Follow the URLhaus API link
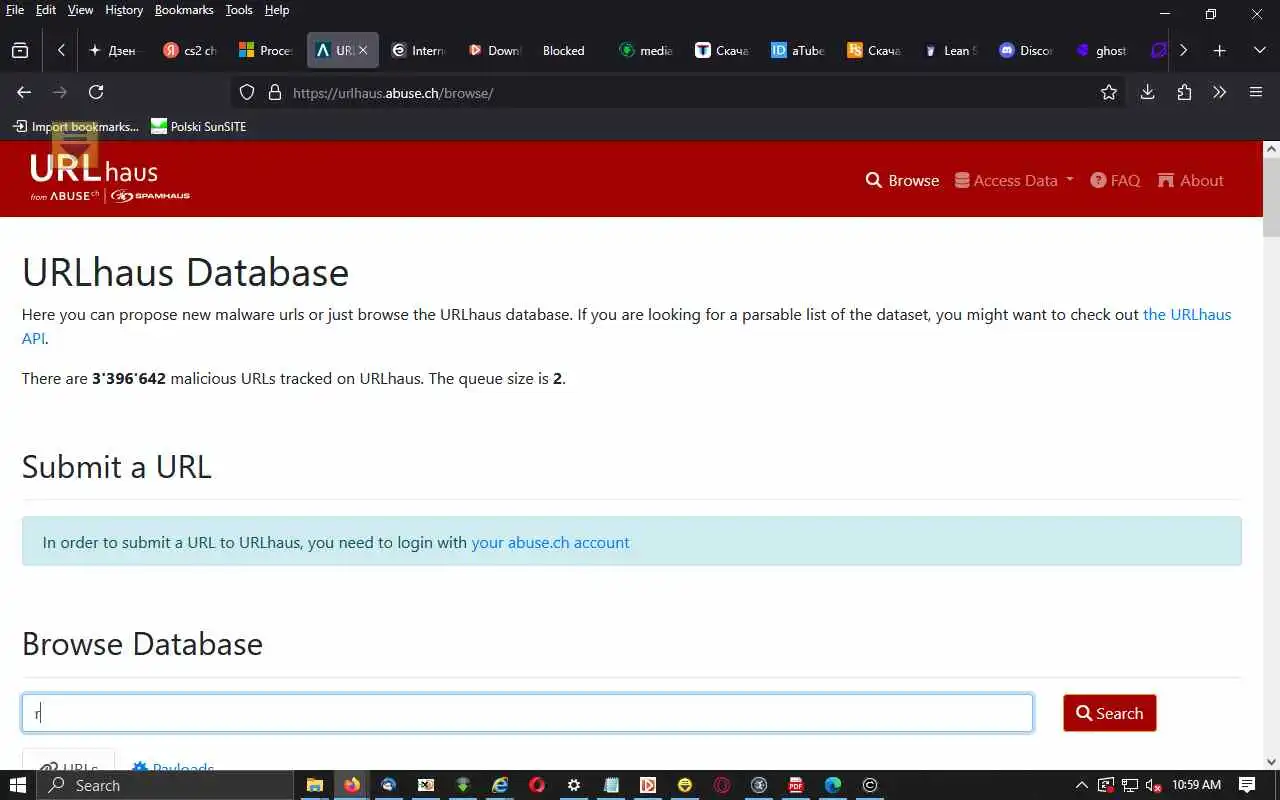 point(1187,314)
